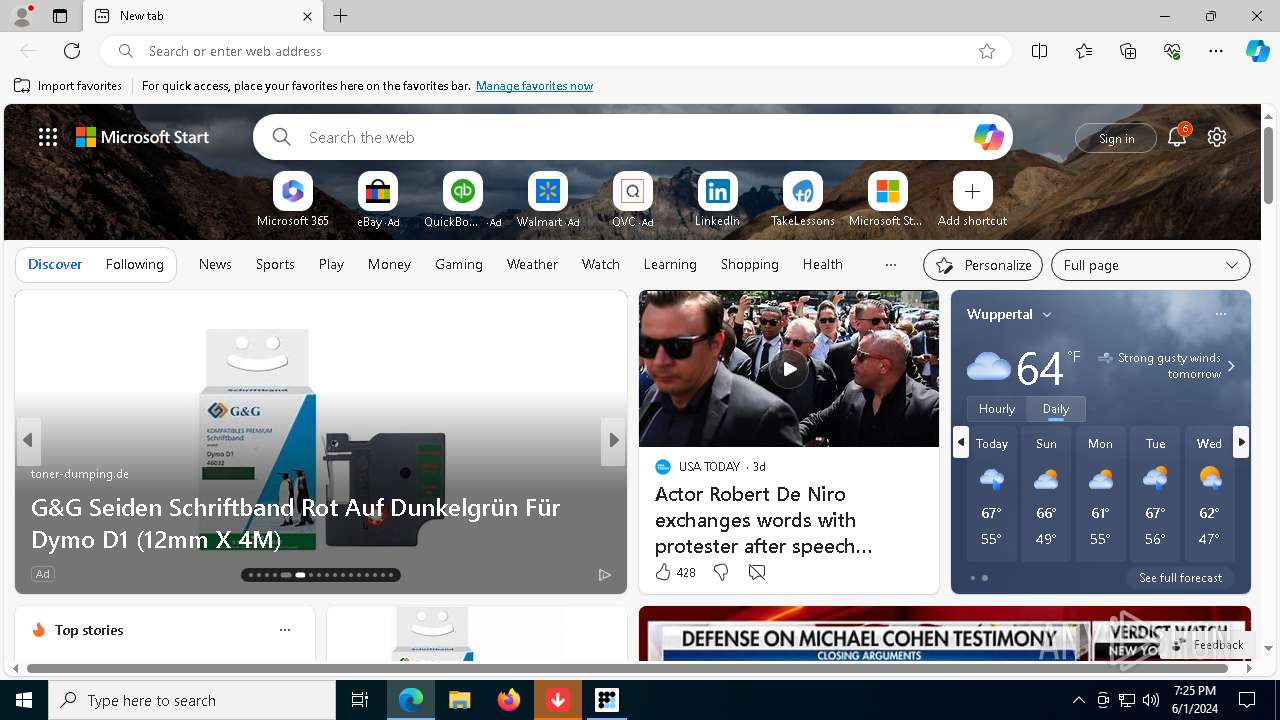Open the Copilot sidebar button
This screenshot has height=720, width=1280.
coord(1257,51)
